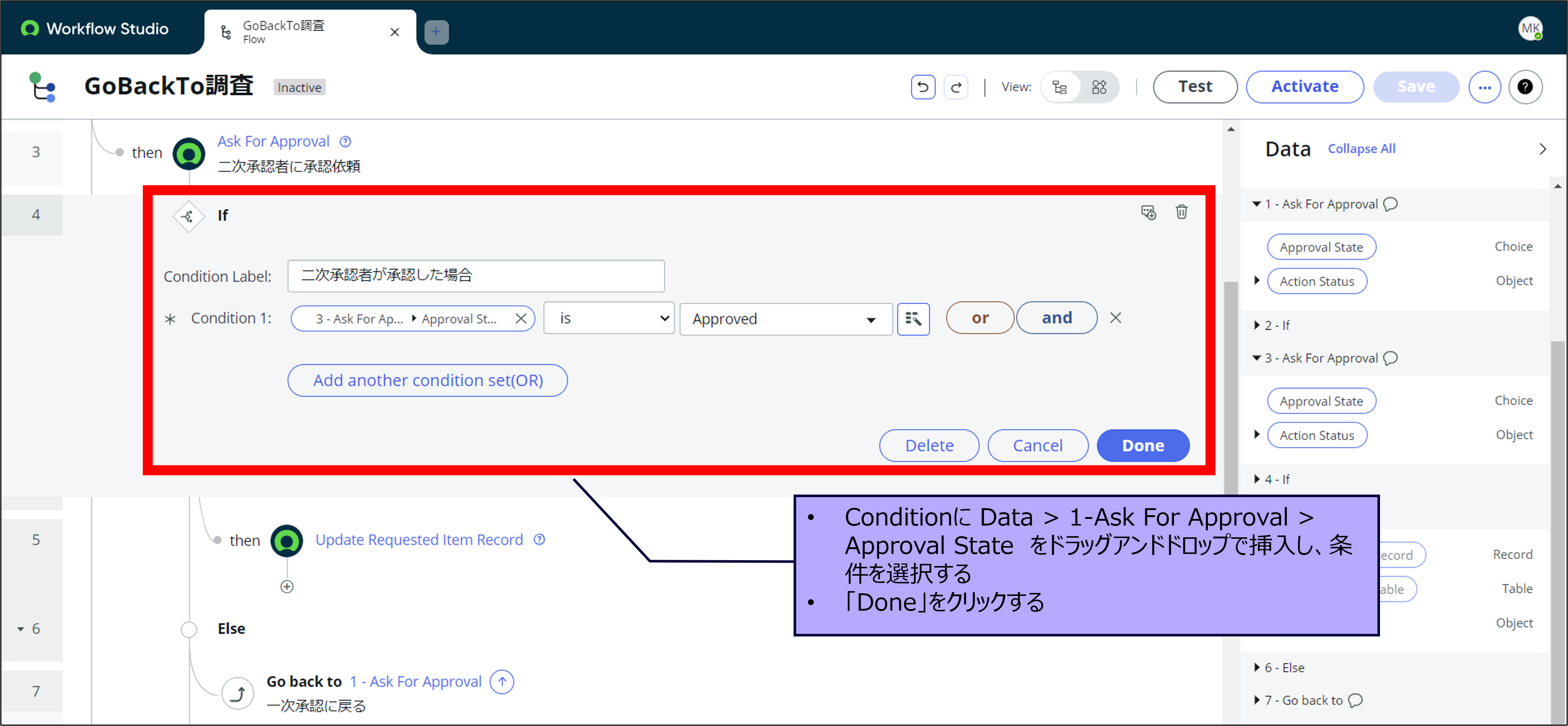This screenshot has height=726, width=1568.
Task: Open the Approved value dropdown
Action: (x=785, y=319)
